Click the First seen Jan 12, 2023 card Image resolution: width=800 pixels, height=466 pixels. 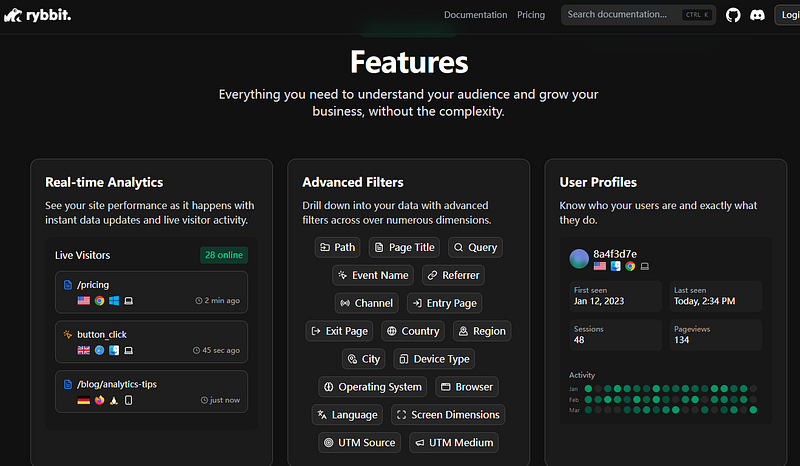coord(616,296)
